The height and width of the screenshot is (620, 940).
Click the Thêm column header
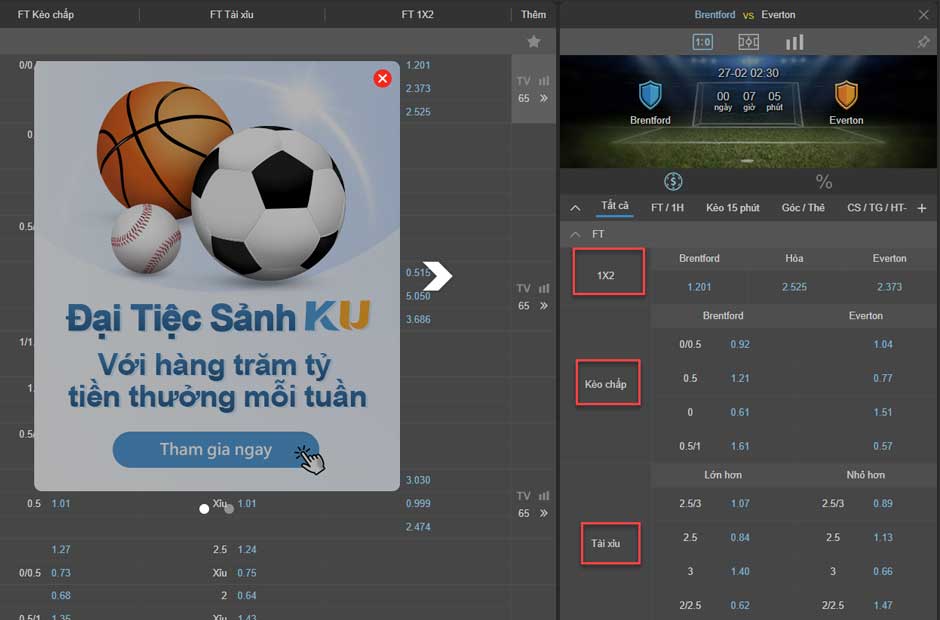click(x=534, y=14)
